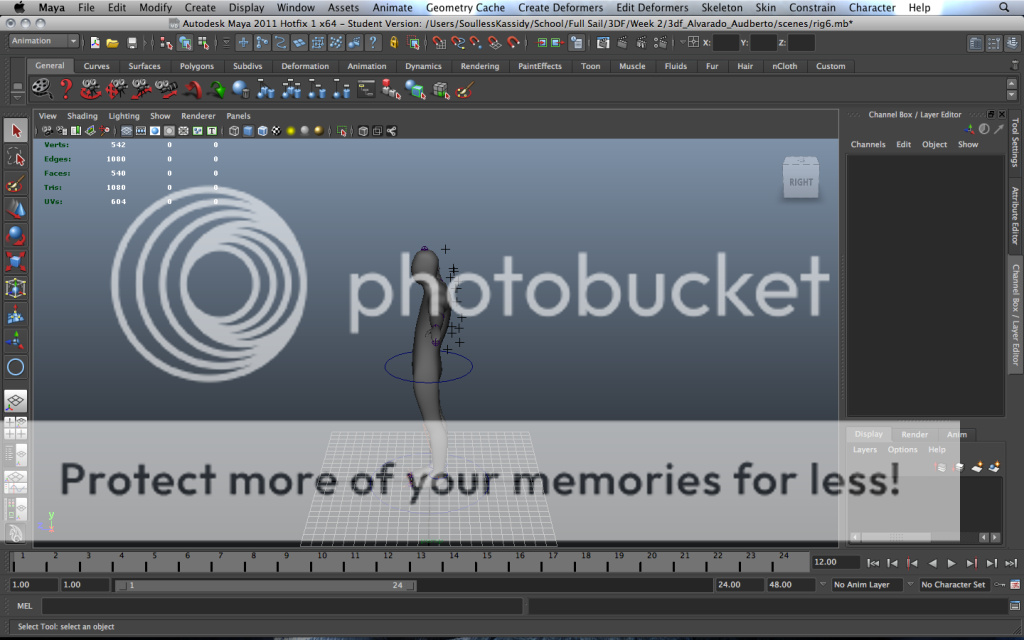Open the Channels menu in Channel Box
Screen dimensions: 1024x640
click(x=867, y=145)
